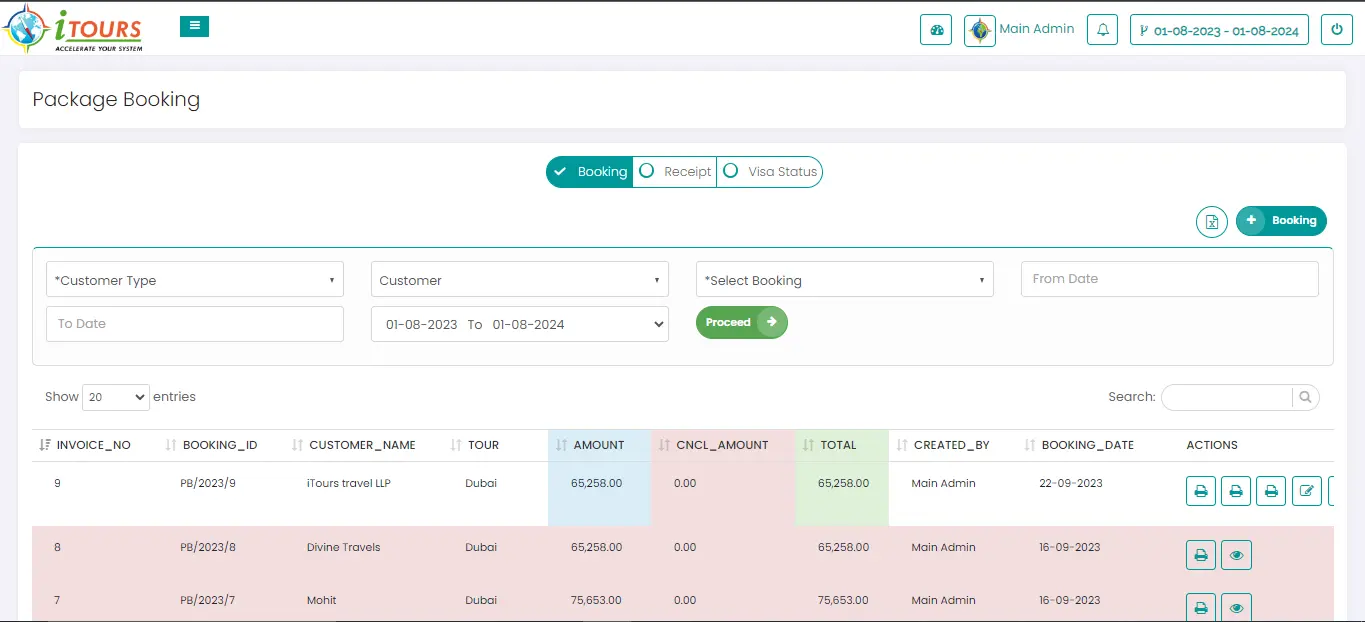The image size is (1365, 622).
Task: Click the search magnifier icon
Action: point(1305,397)
